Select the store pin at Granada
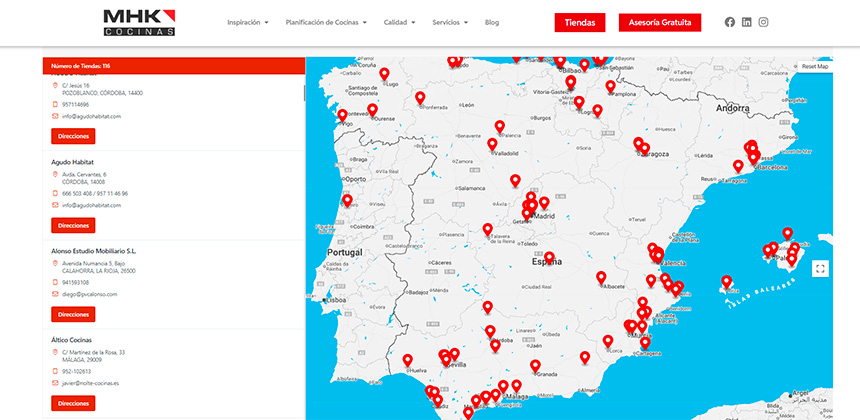 coord(535,366)
